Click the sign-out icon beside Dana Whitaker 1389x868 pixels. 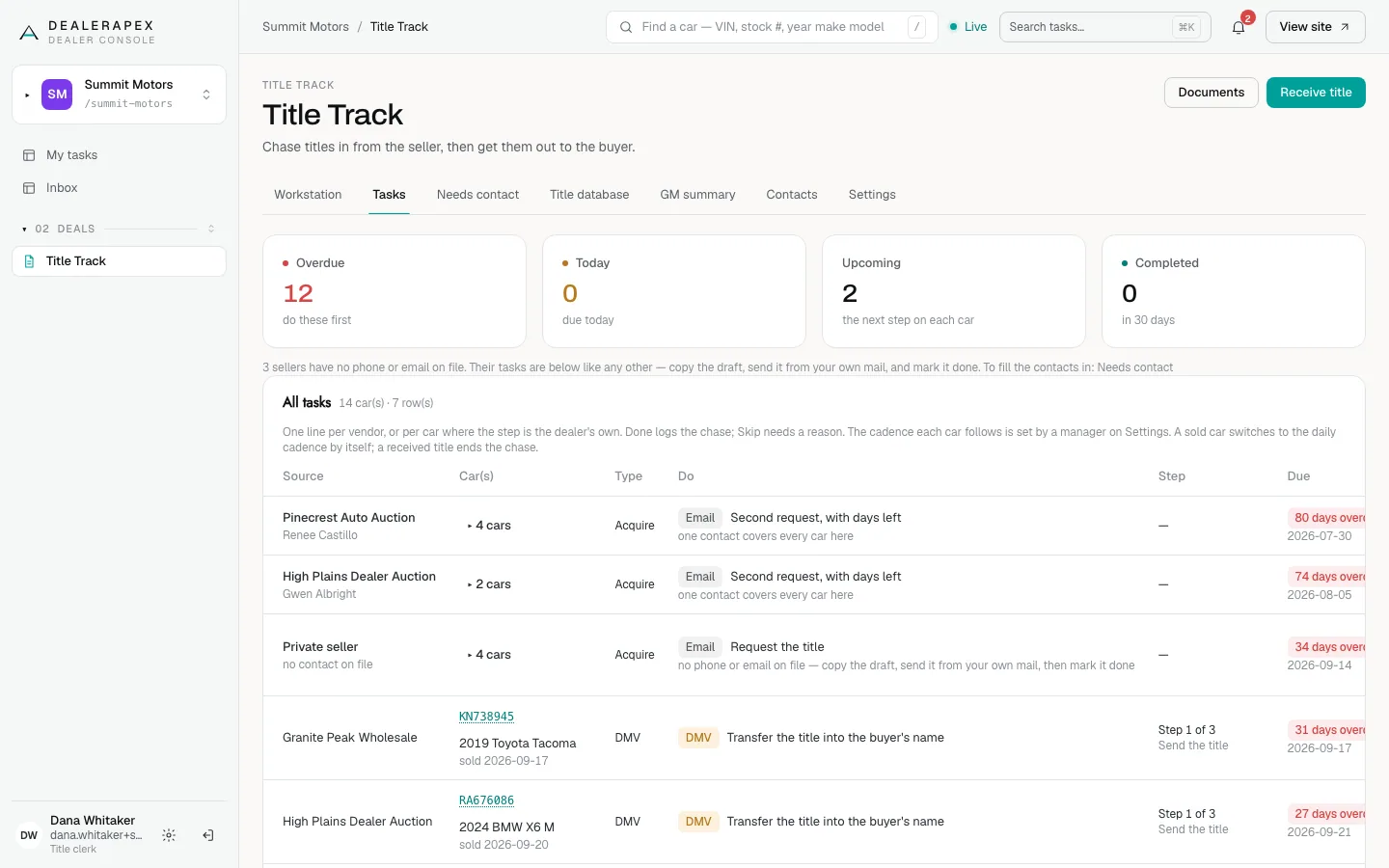207,835
